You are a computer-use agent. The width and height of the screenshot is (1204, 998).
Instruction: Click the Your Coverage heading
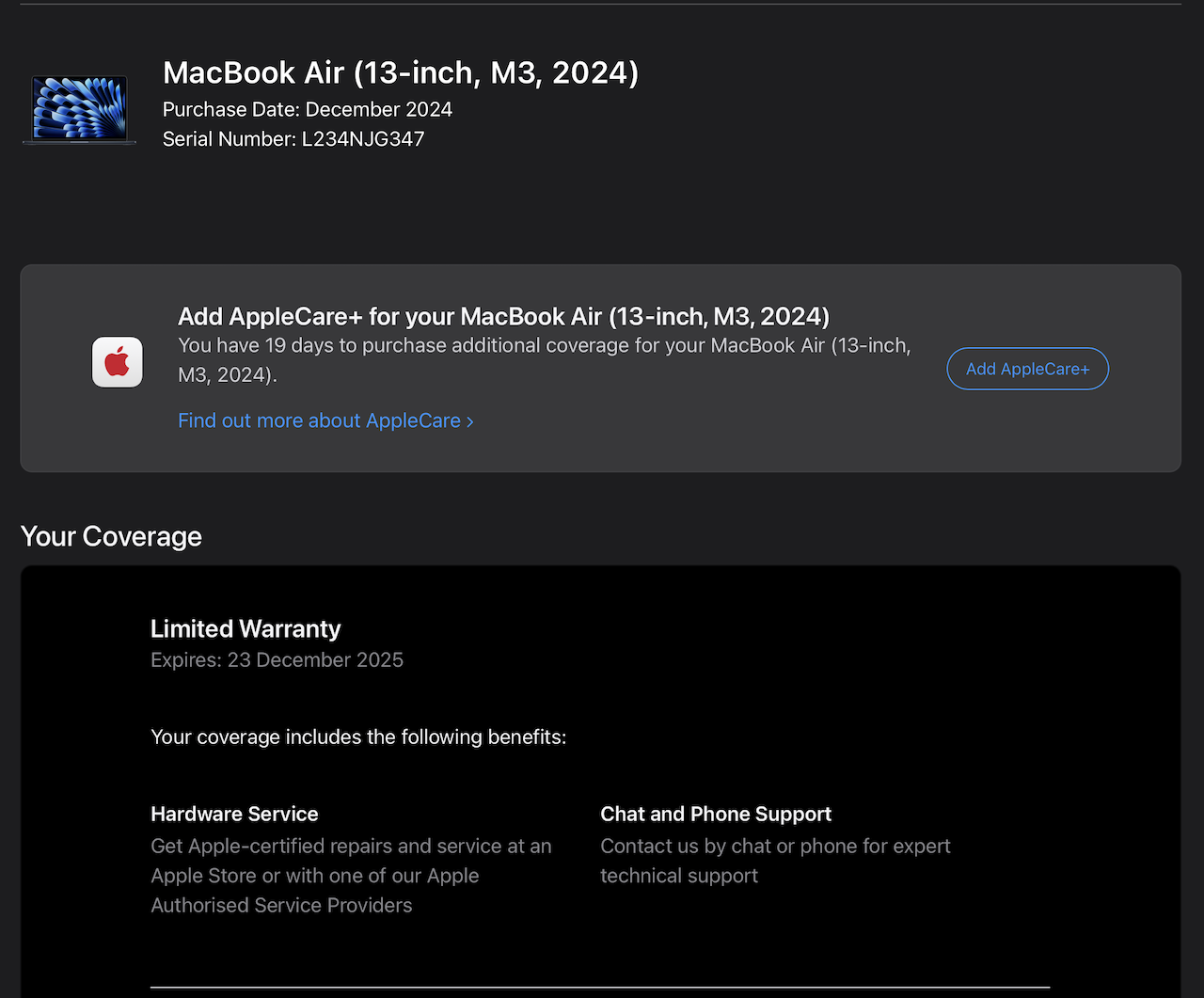(x=111, y=536)
